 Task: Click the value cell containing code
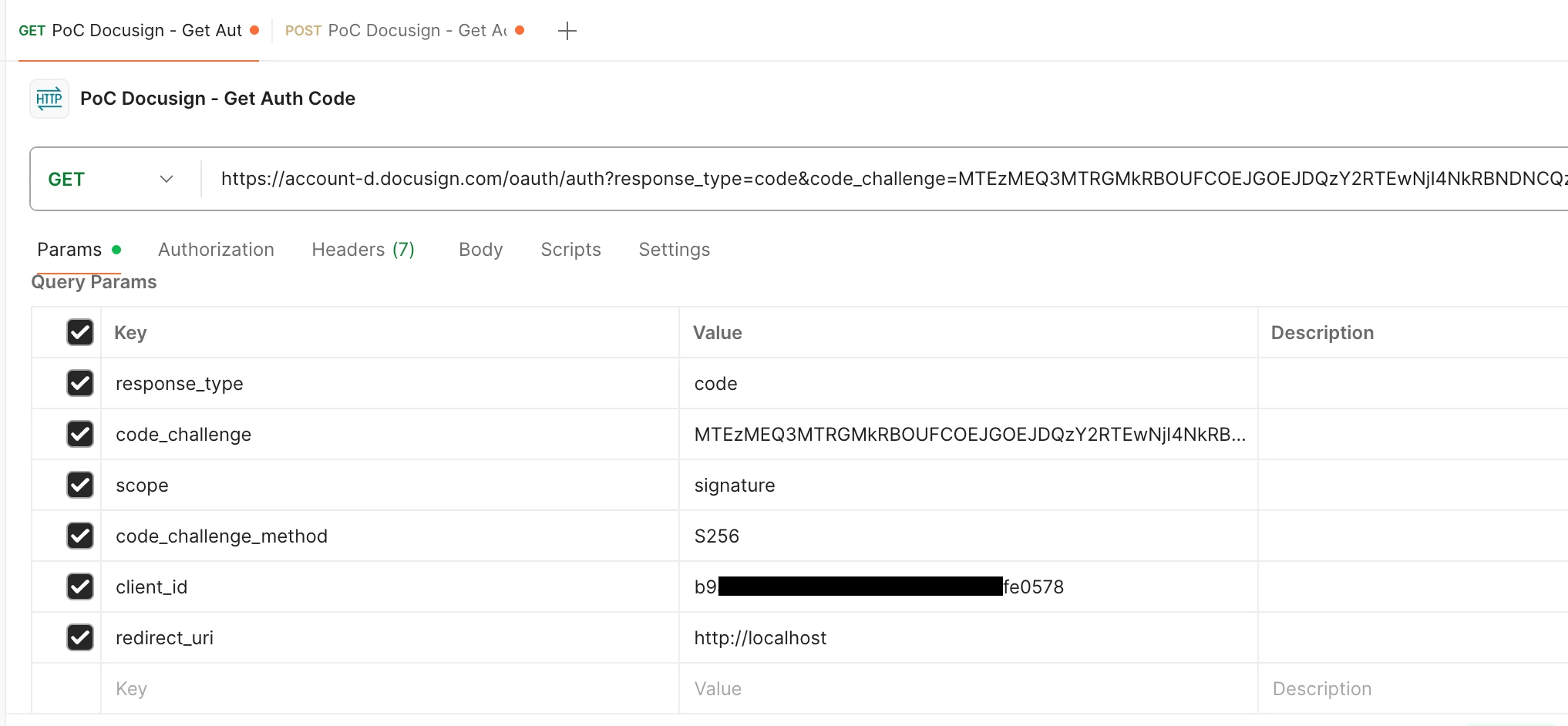click(x=968, y=383)
